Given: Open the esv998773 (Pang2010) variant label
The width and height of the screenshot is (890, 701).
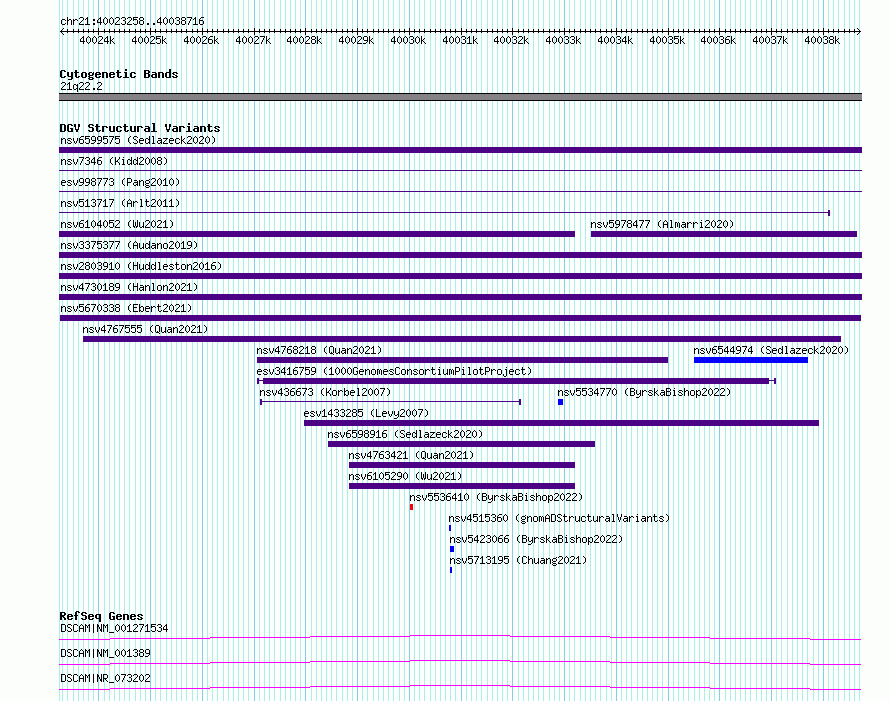Looking at the screenshot, I should [120, 182].
